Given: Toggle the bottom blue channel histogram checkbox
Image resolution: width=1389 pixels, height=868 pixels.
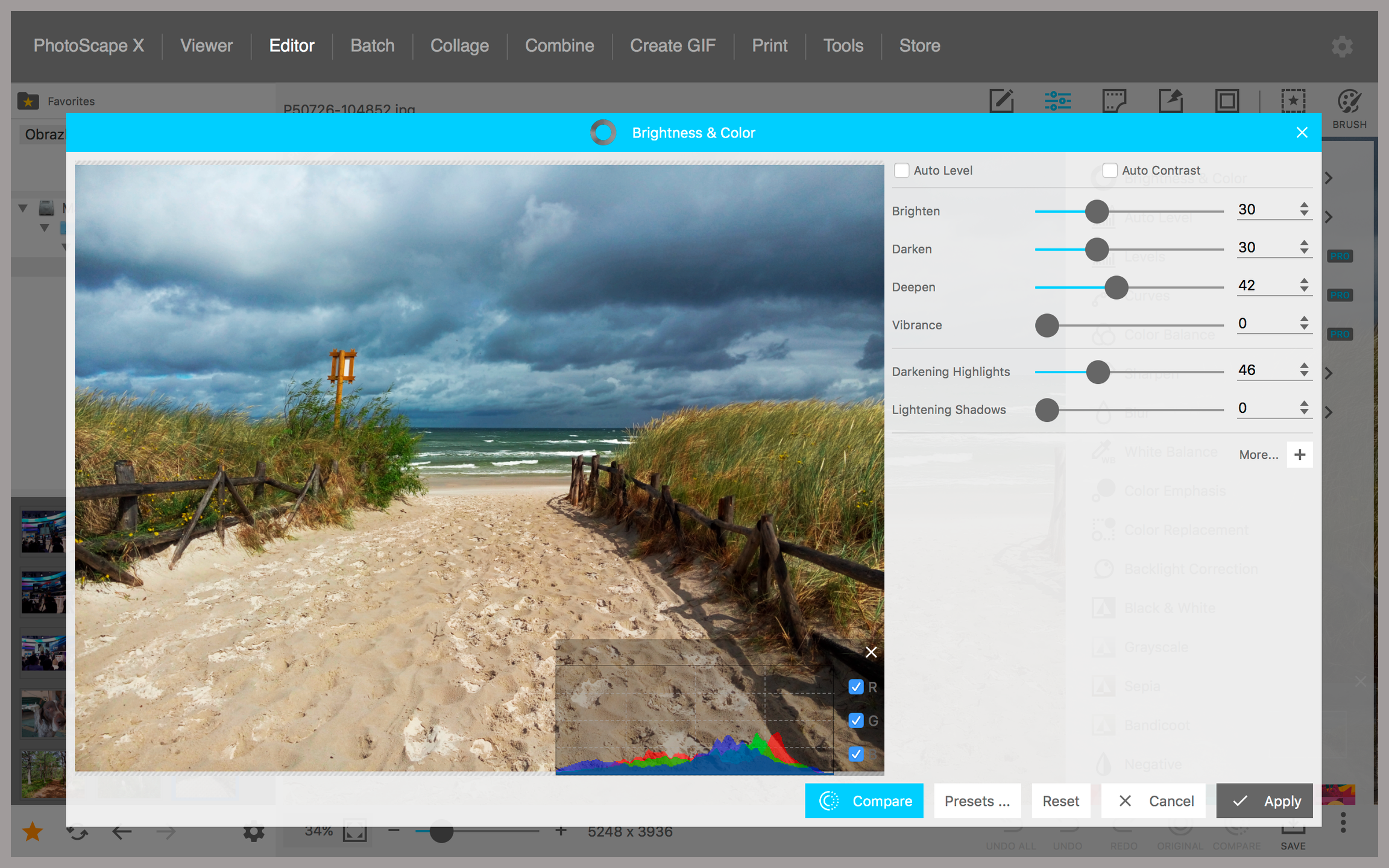Looking at the screenshot, I should click(x=856, y=753).
